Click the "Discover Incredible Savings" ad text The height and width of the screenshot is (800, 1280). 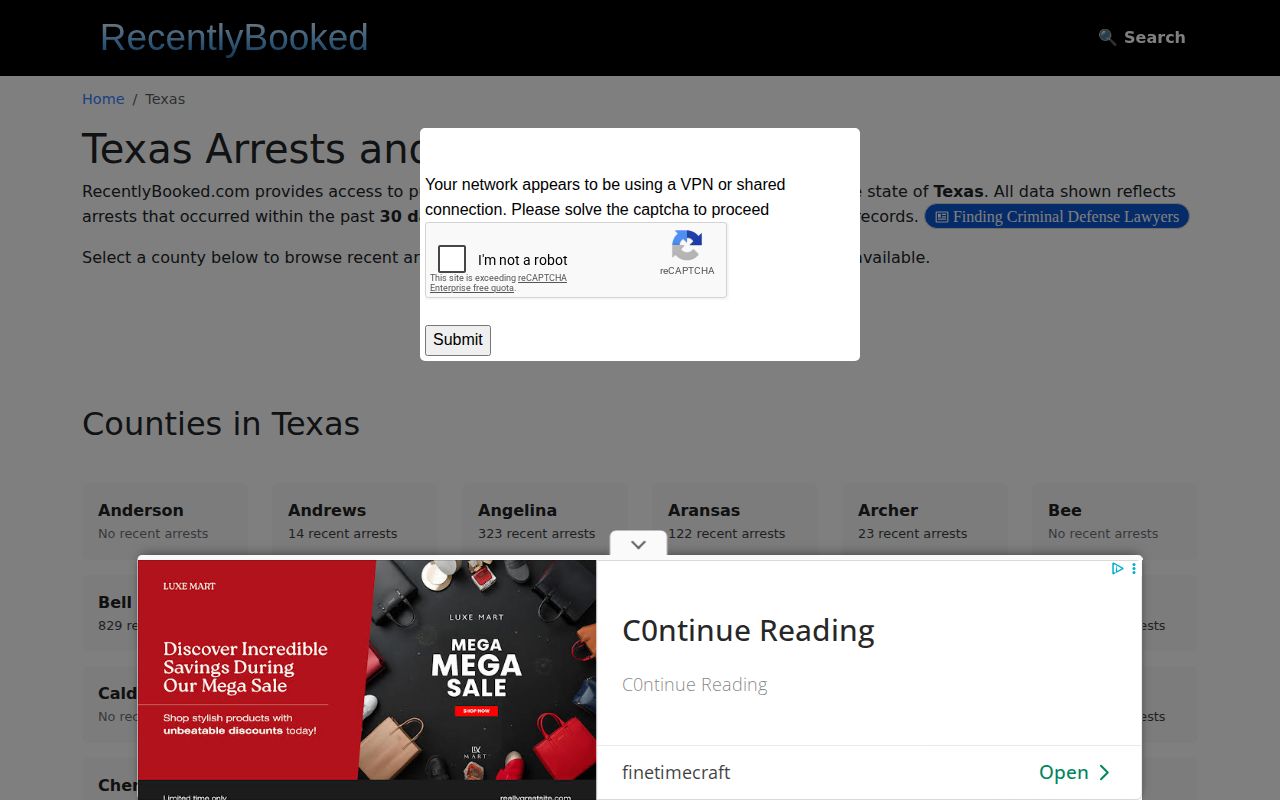tap(245, 667)
